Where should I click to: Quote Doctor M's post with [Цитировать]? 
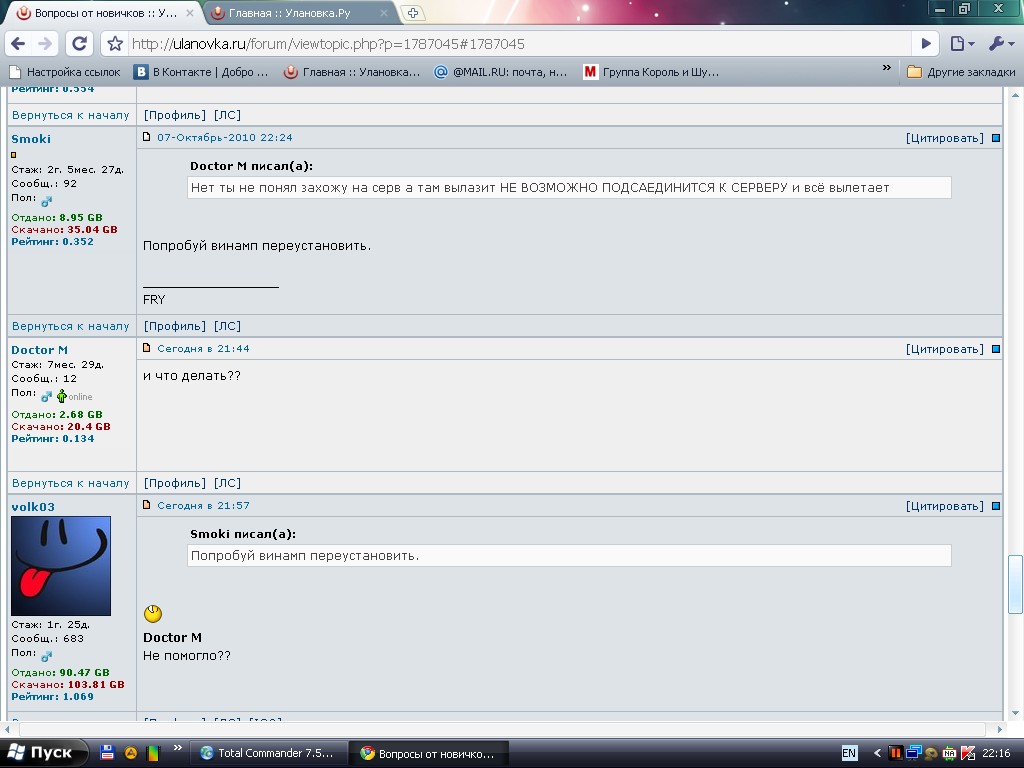944,349
